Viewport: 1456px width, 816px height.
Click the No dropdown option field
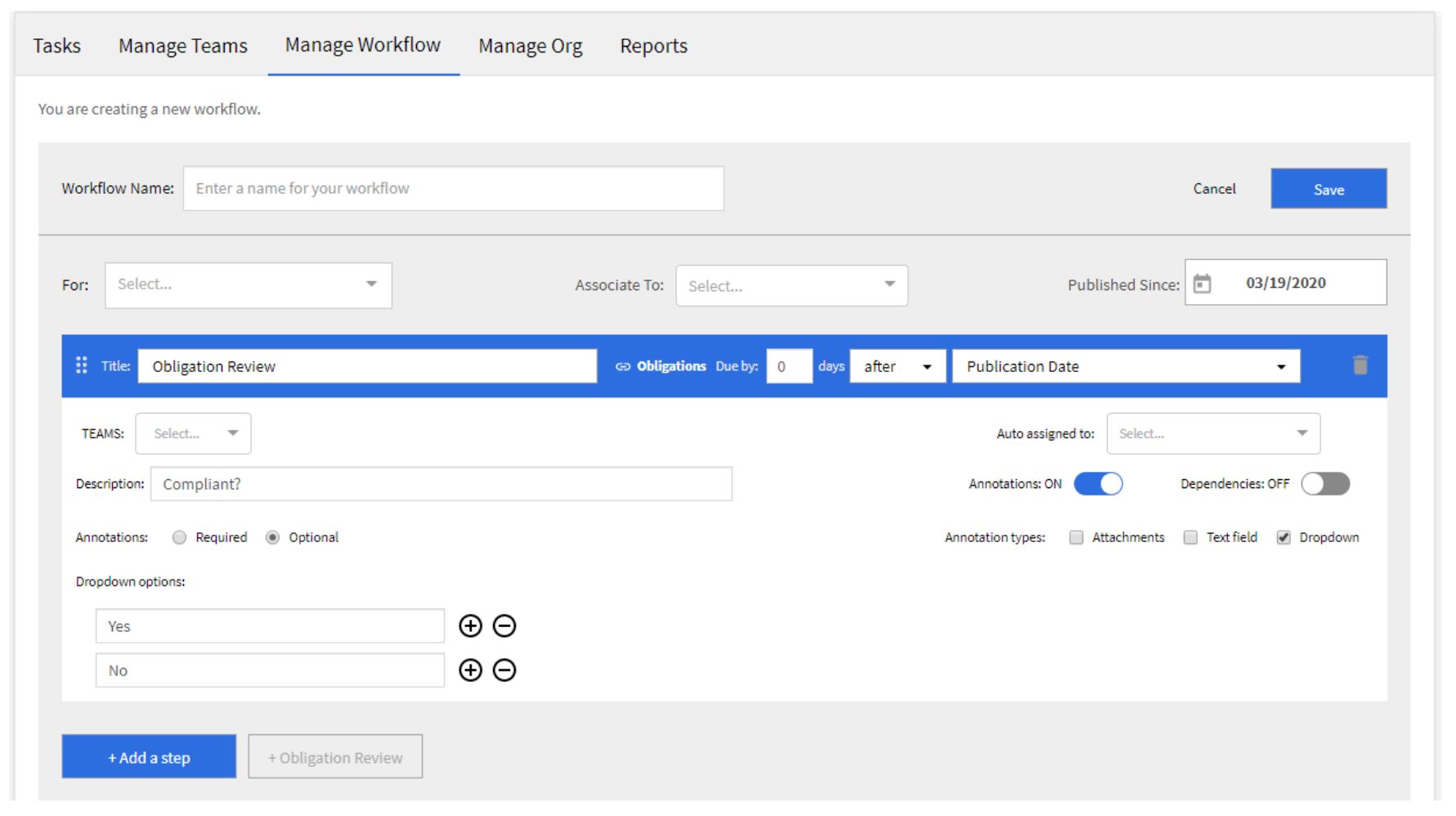click(270, 670)
